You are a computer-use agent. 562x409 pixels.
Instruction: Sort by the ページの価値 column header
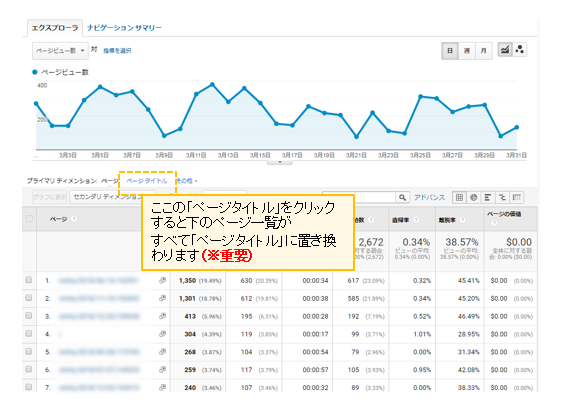point(504,214)
